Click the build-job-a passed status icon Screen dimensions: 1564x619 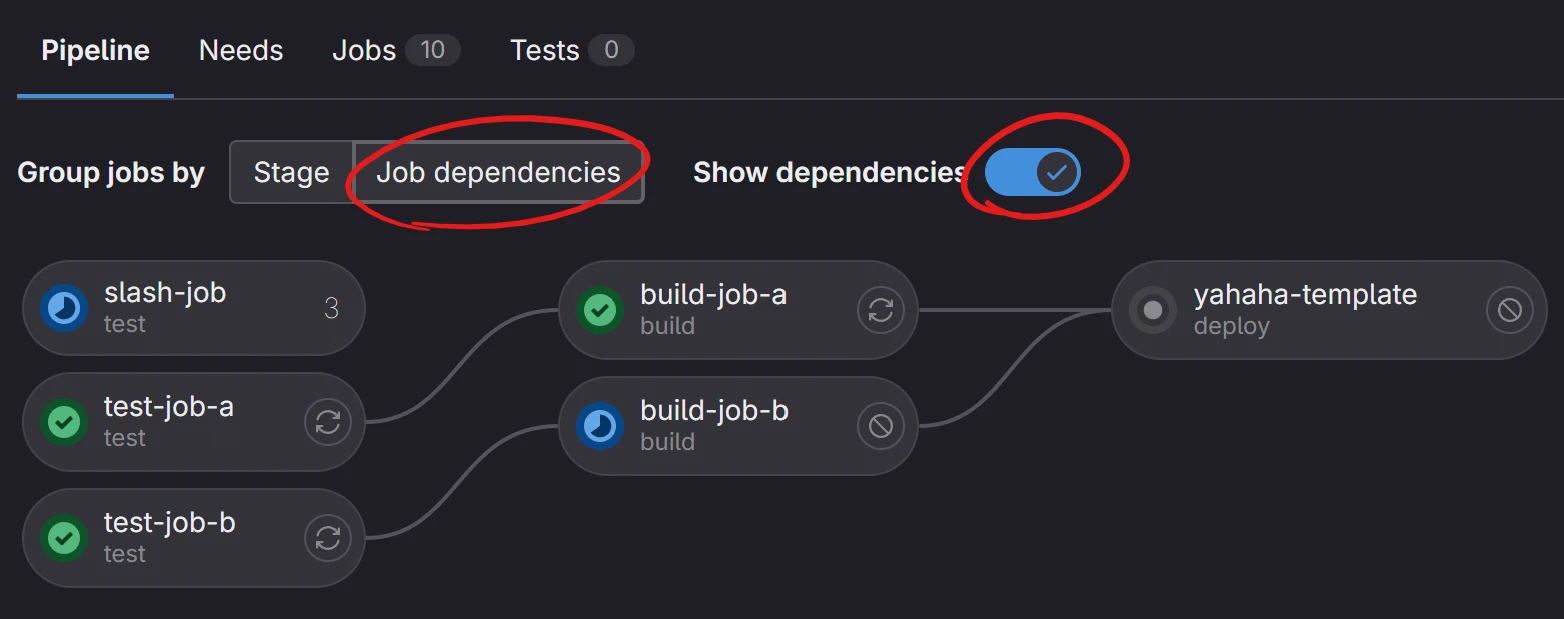600,310
